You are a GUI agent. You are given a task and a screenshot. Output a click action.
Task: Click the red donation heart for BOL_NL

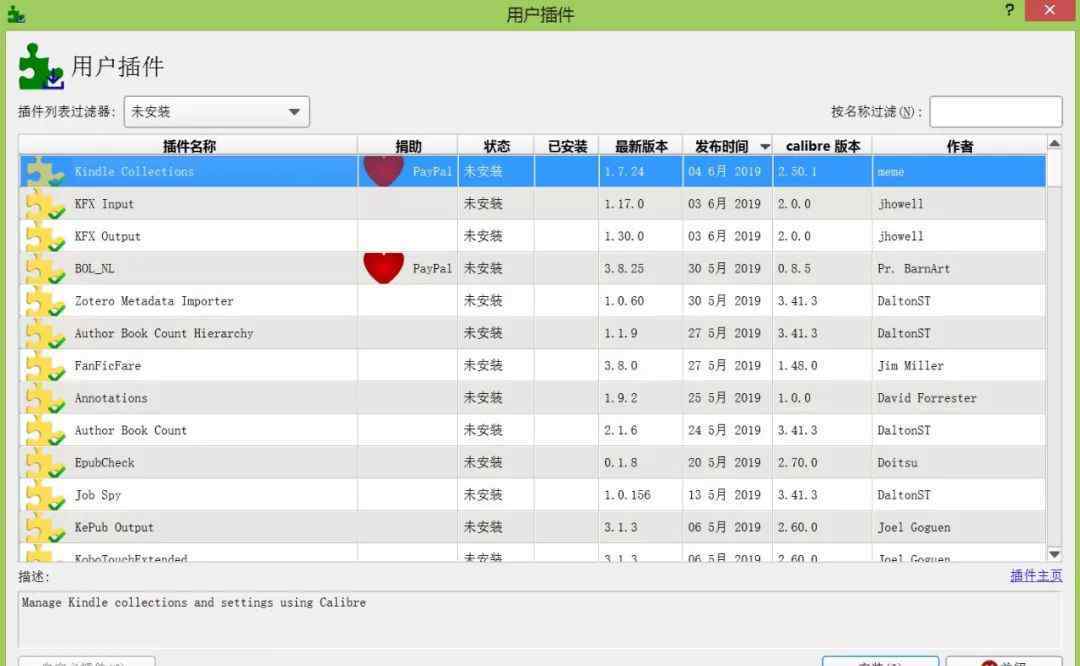(384, 268)
